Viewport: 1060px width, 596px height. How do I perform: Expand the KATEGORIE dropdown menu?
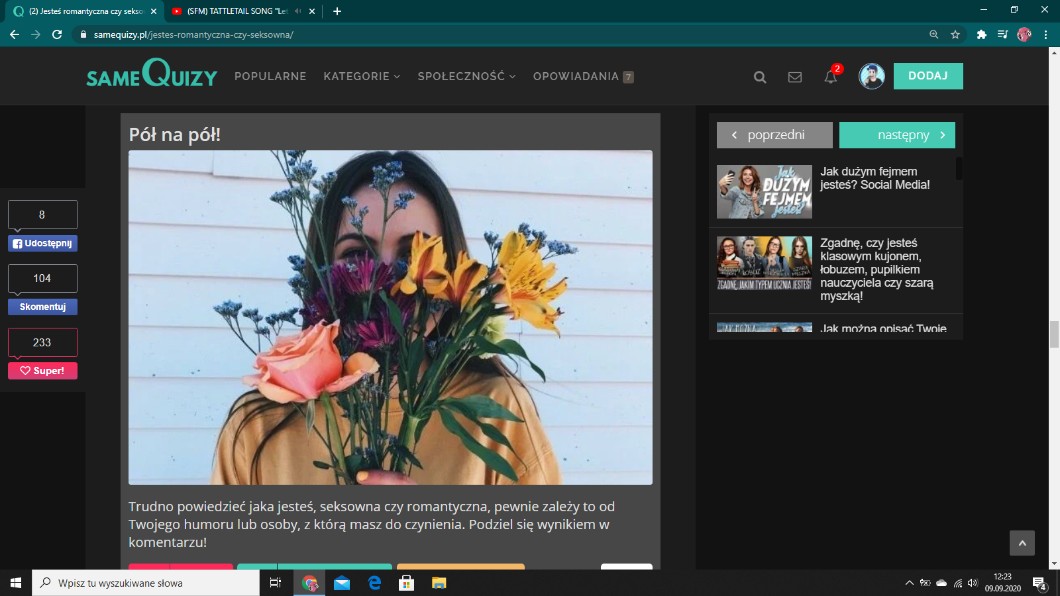point(361,77)
